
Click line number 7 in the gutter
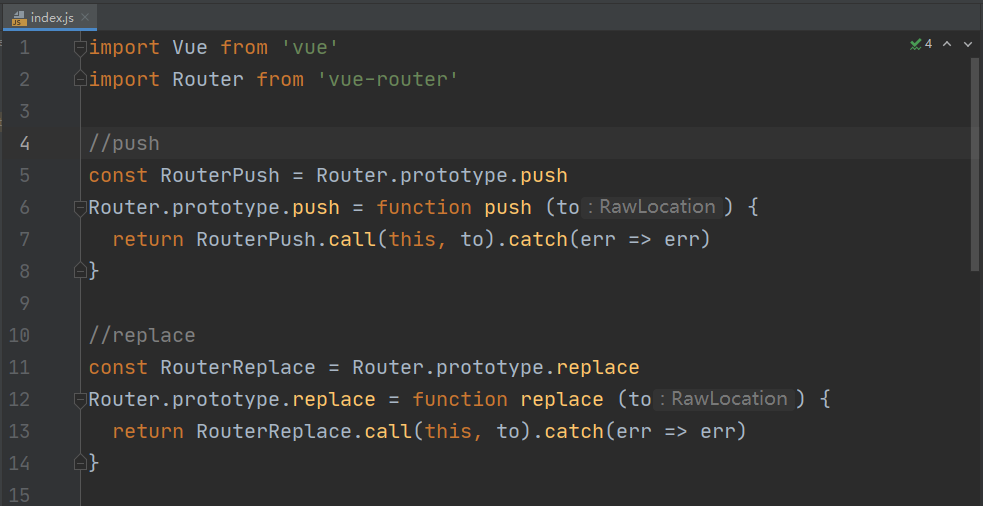[x=24, y=240]
